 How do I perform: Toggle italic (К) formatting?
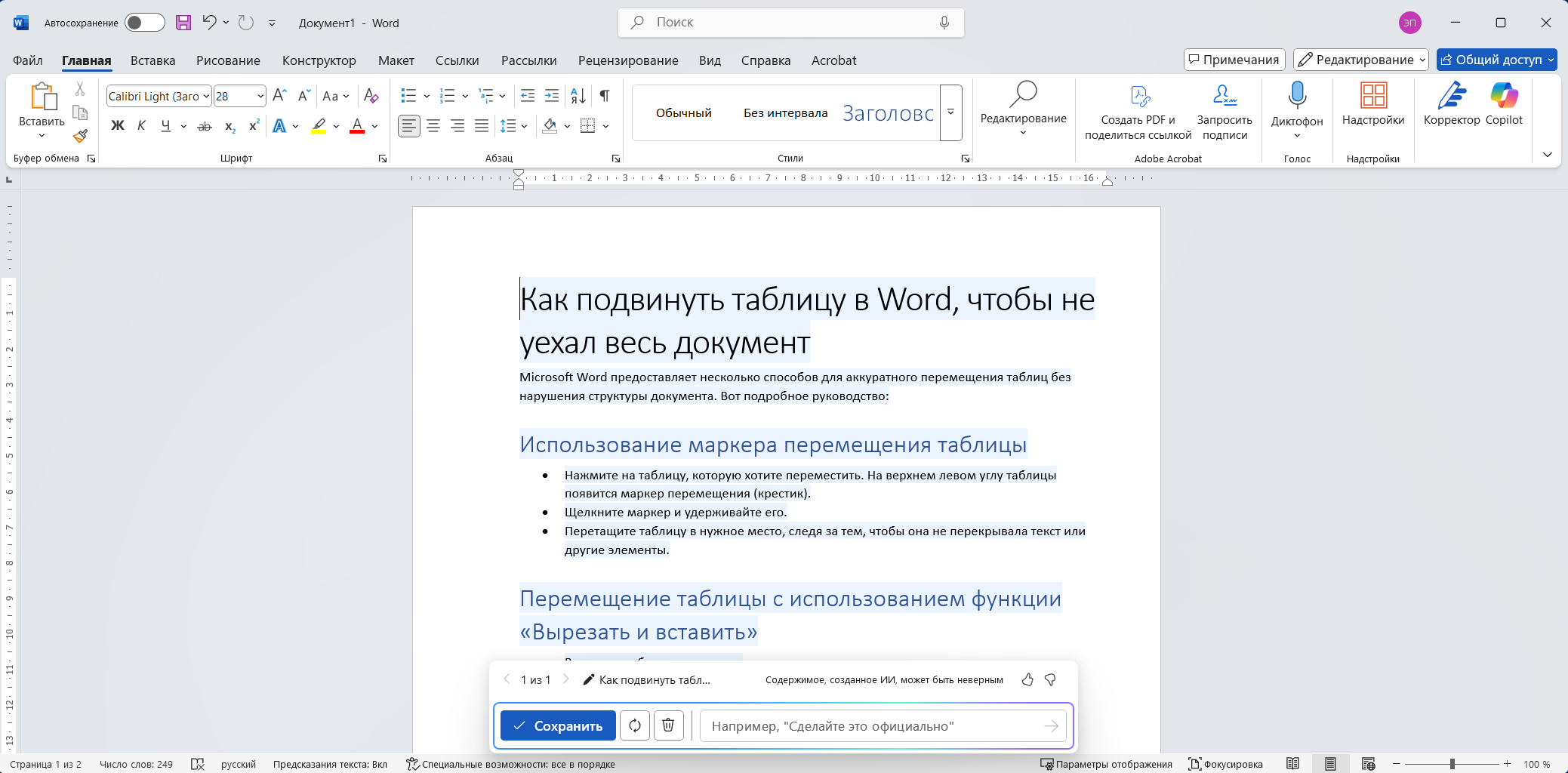point(141,126)
